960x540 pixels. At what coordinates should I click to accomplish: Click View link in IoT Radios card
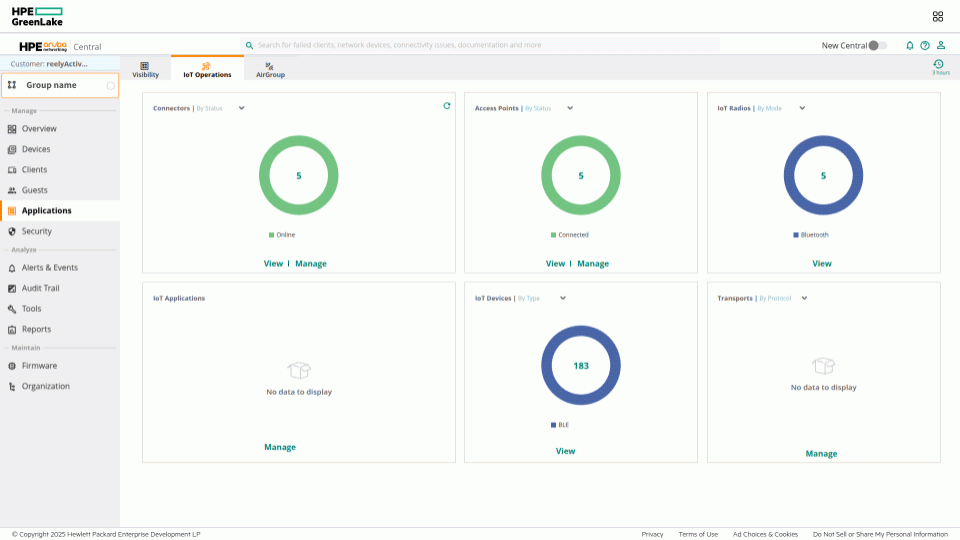(x=822, y=263)
